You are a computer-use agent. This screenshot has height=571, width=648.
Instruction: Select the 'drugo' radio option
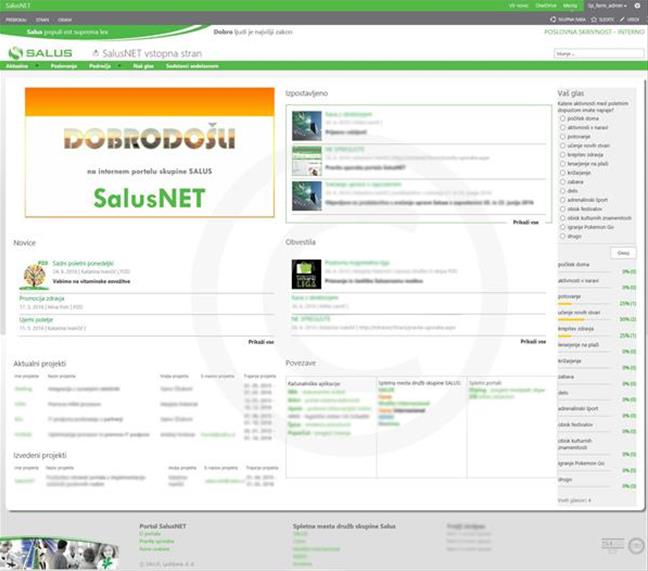pyautogui.click(x=562, y=236)
